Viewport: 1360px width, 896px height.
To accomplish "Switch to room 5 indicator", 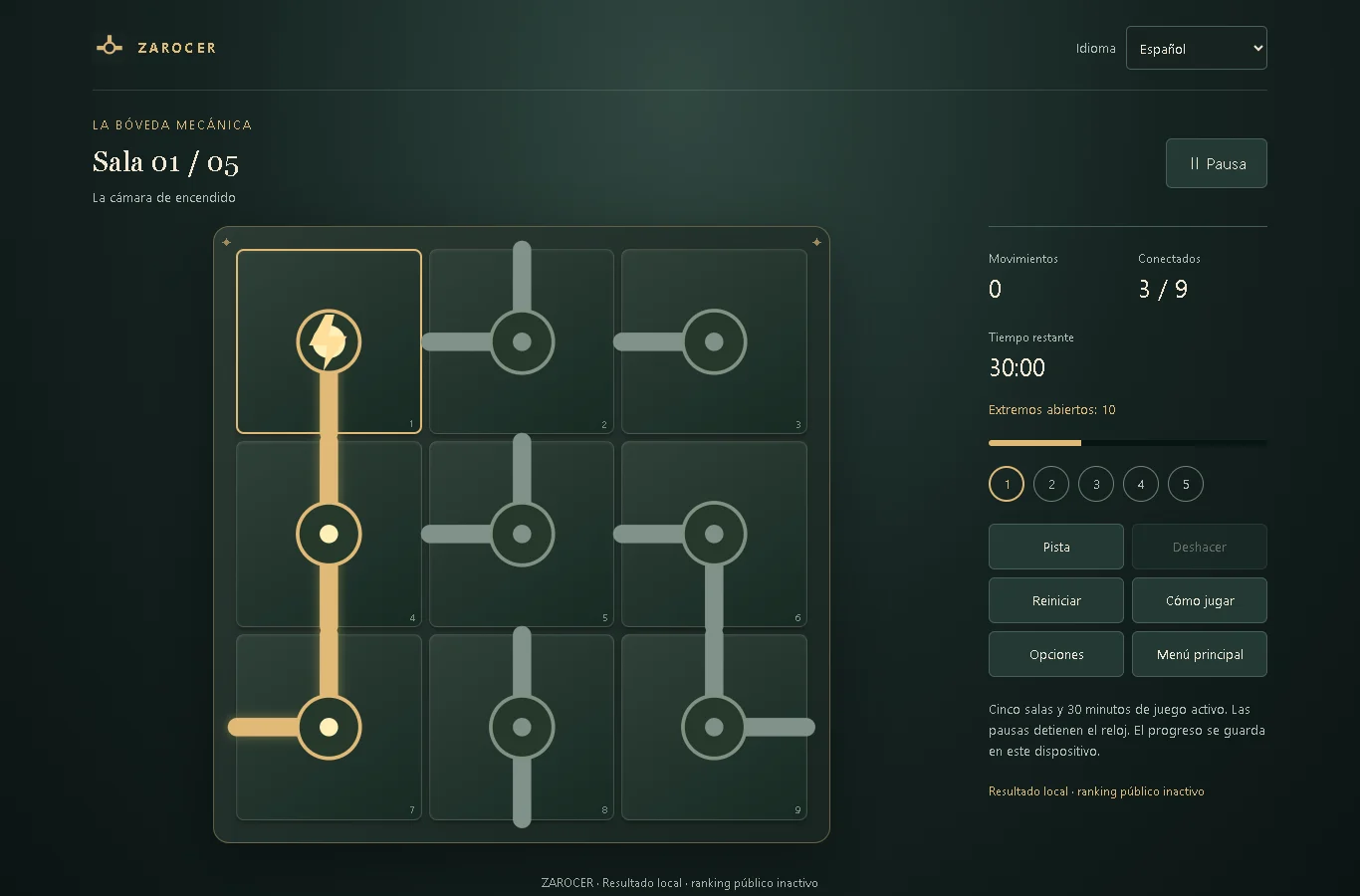I will pyautogui.click(x=1186, y=484).
